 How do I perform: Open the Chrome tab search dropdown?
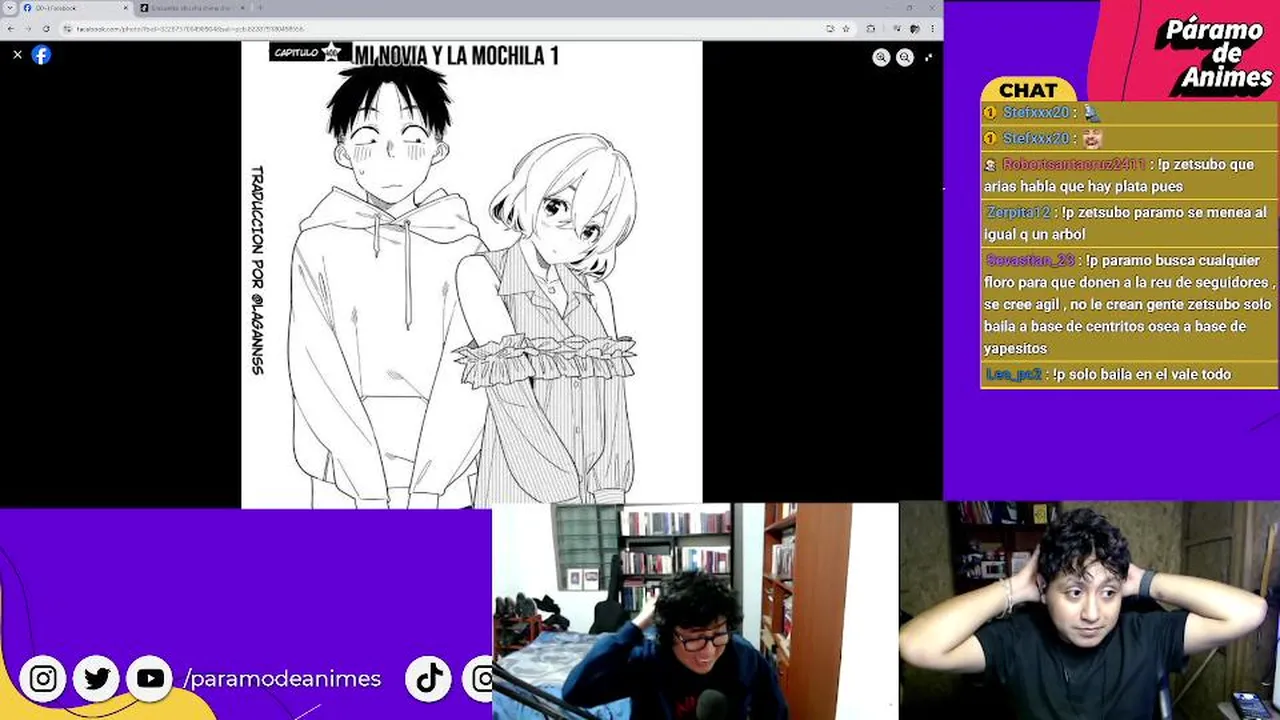tap(9, 8)
